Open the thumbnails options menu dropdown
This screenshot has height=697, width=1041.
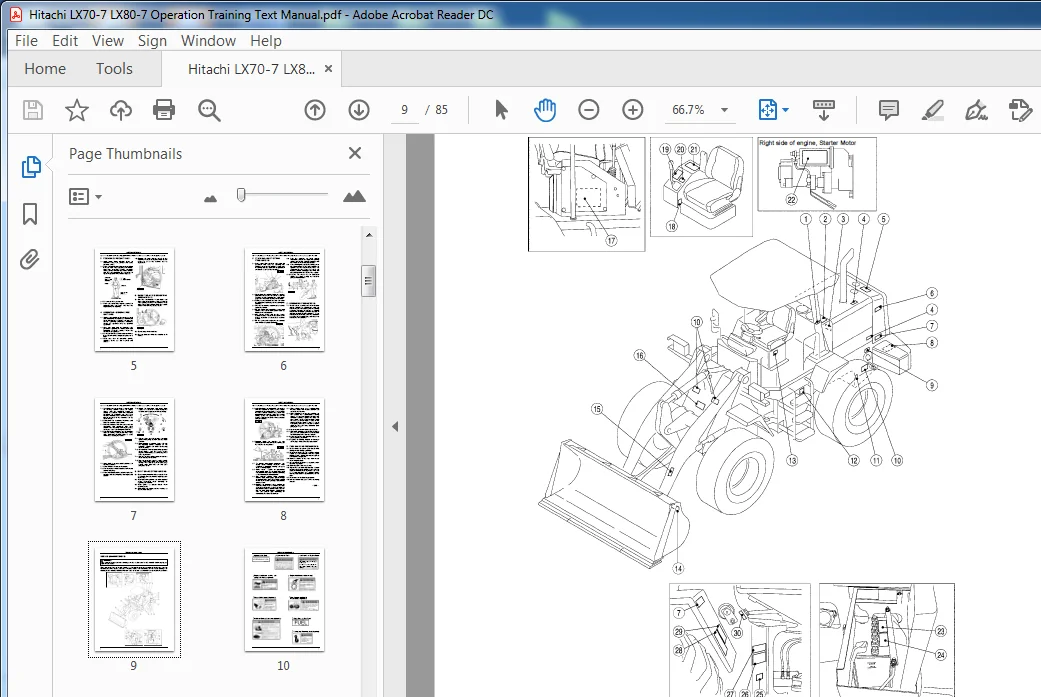85,196
